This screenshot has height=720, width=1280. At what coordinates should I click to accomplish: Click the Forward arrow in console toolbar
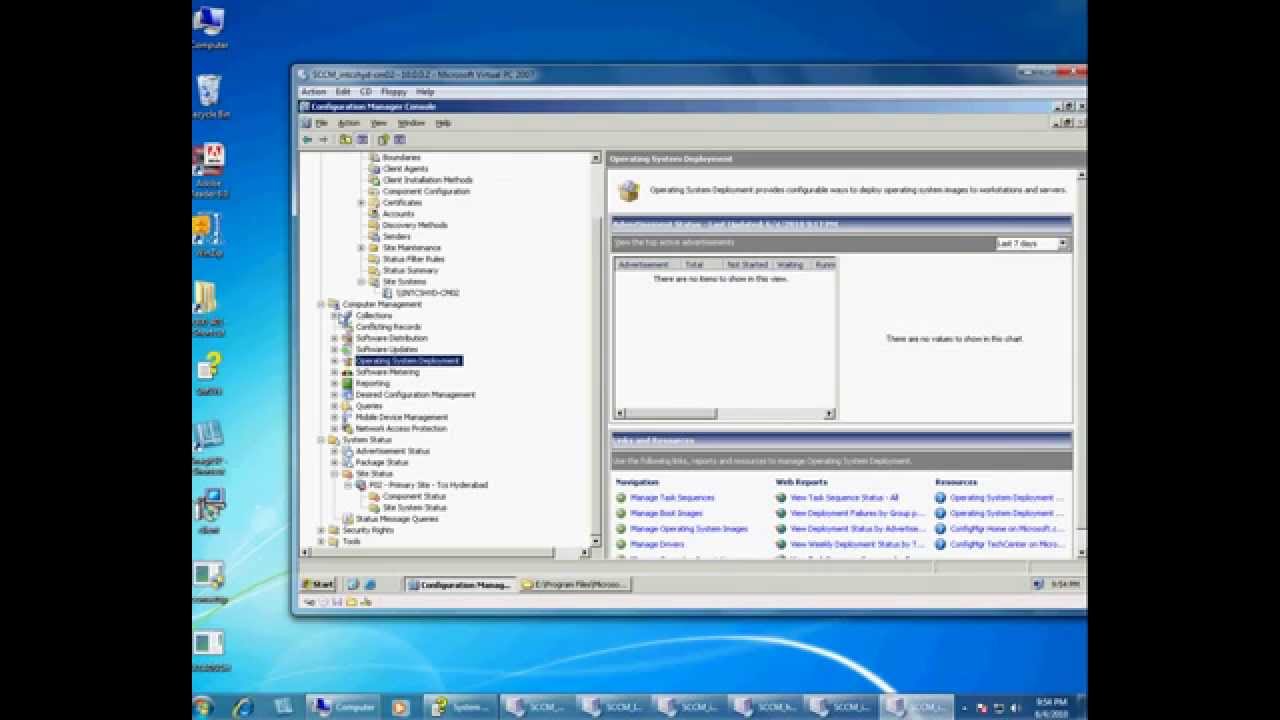[x=322, y=140]
